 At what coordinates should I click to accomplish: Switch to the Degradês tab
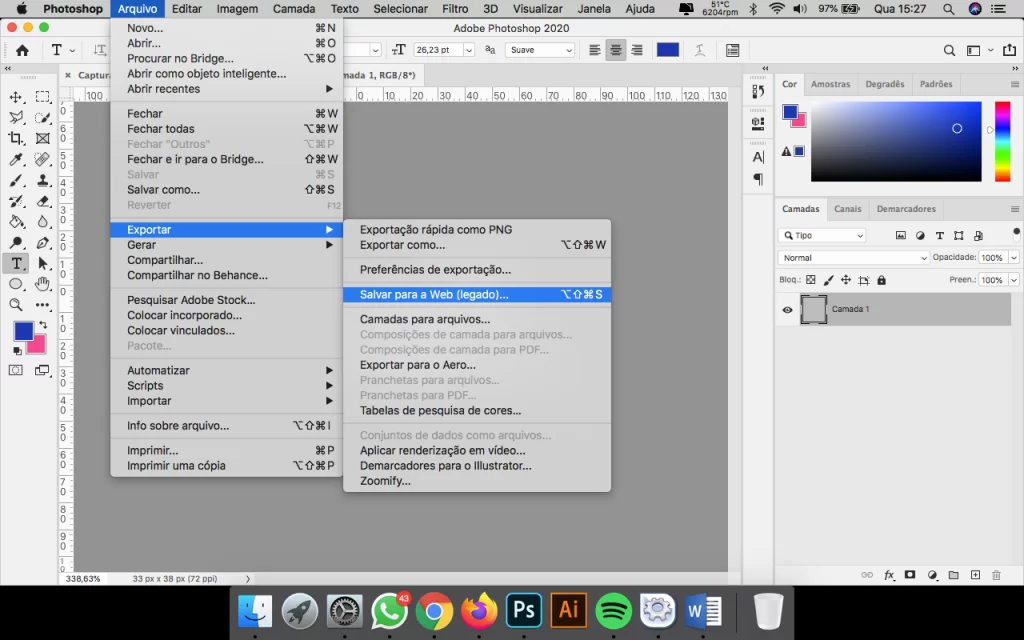click(x=885, y=84)
